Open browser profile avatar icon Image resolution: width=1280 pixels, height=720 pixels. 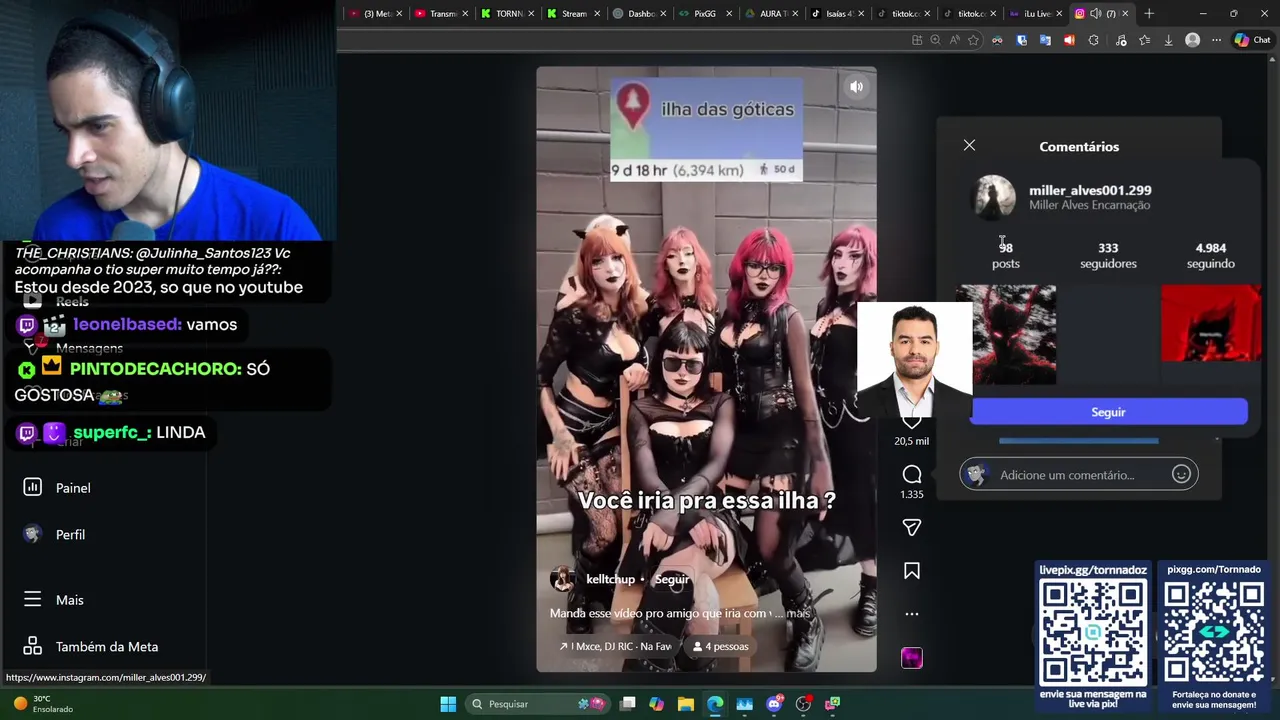pyautogui.click(x=1192, y=40)
